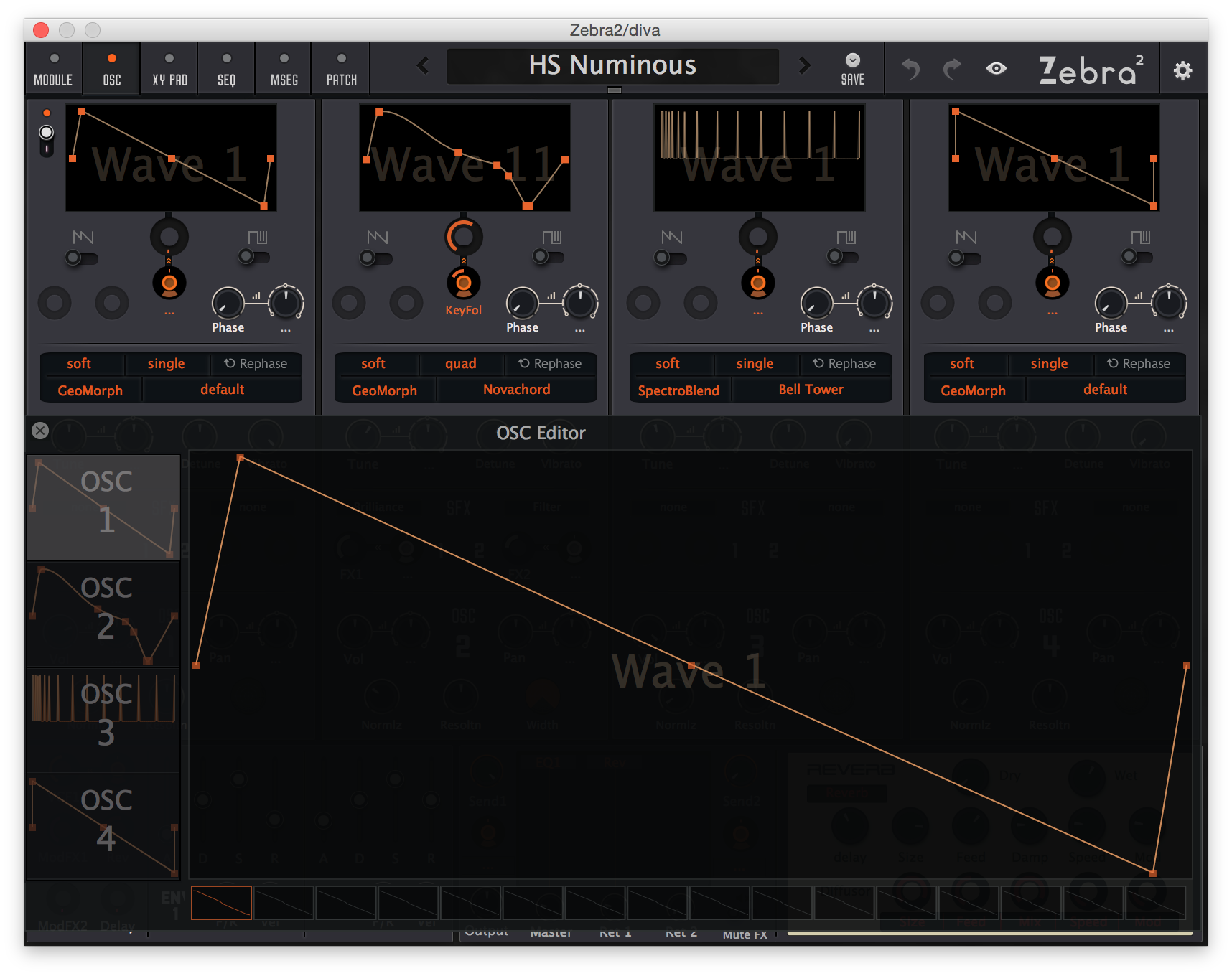Click the undo arrow icon

[x=911, y=69]
